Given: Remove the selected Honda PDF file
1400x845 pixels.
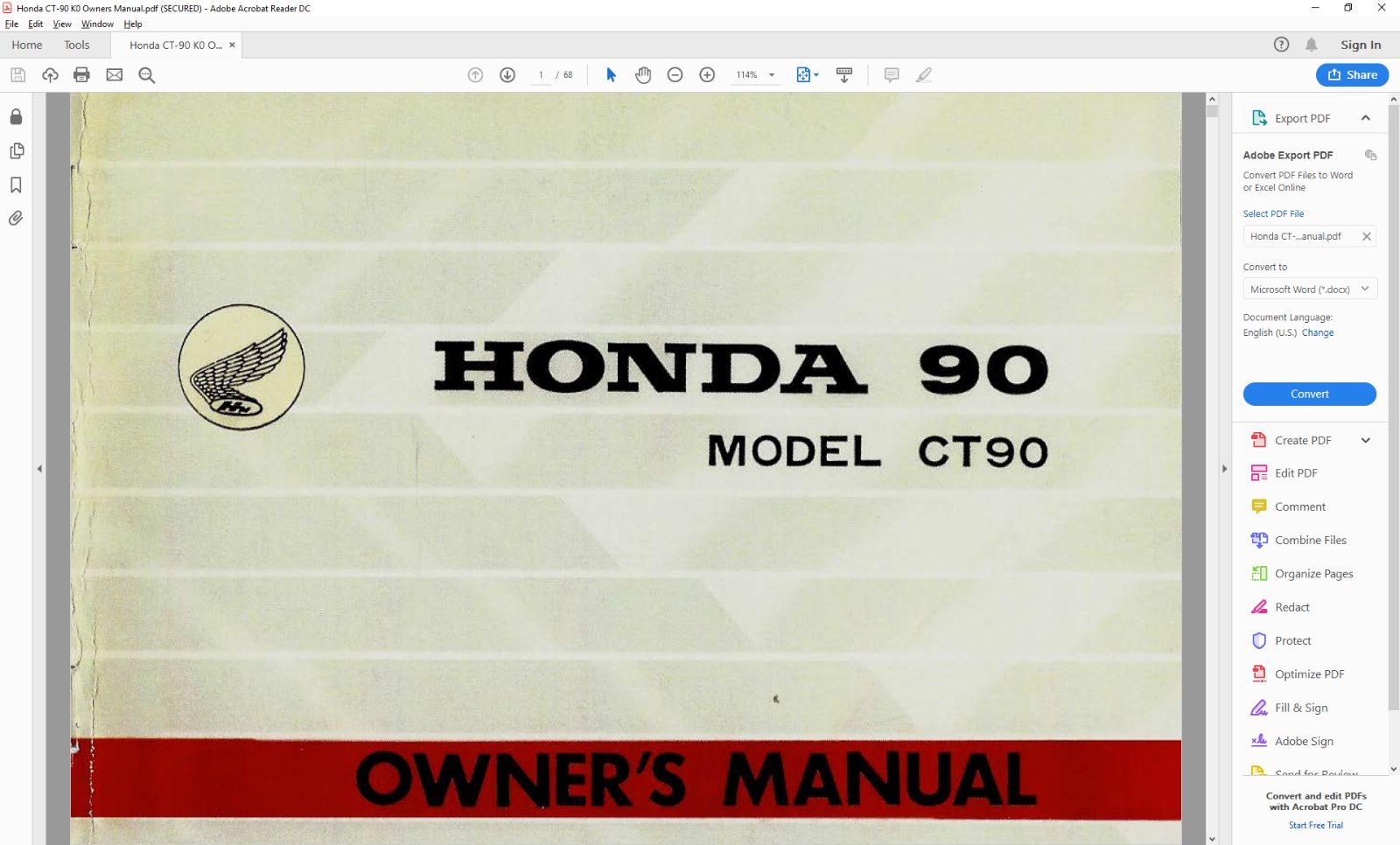Looking at the screenshot, I should pos(1366,236).
